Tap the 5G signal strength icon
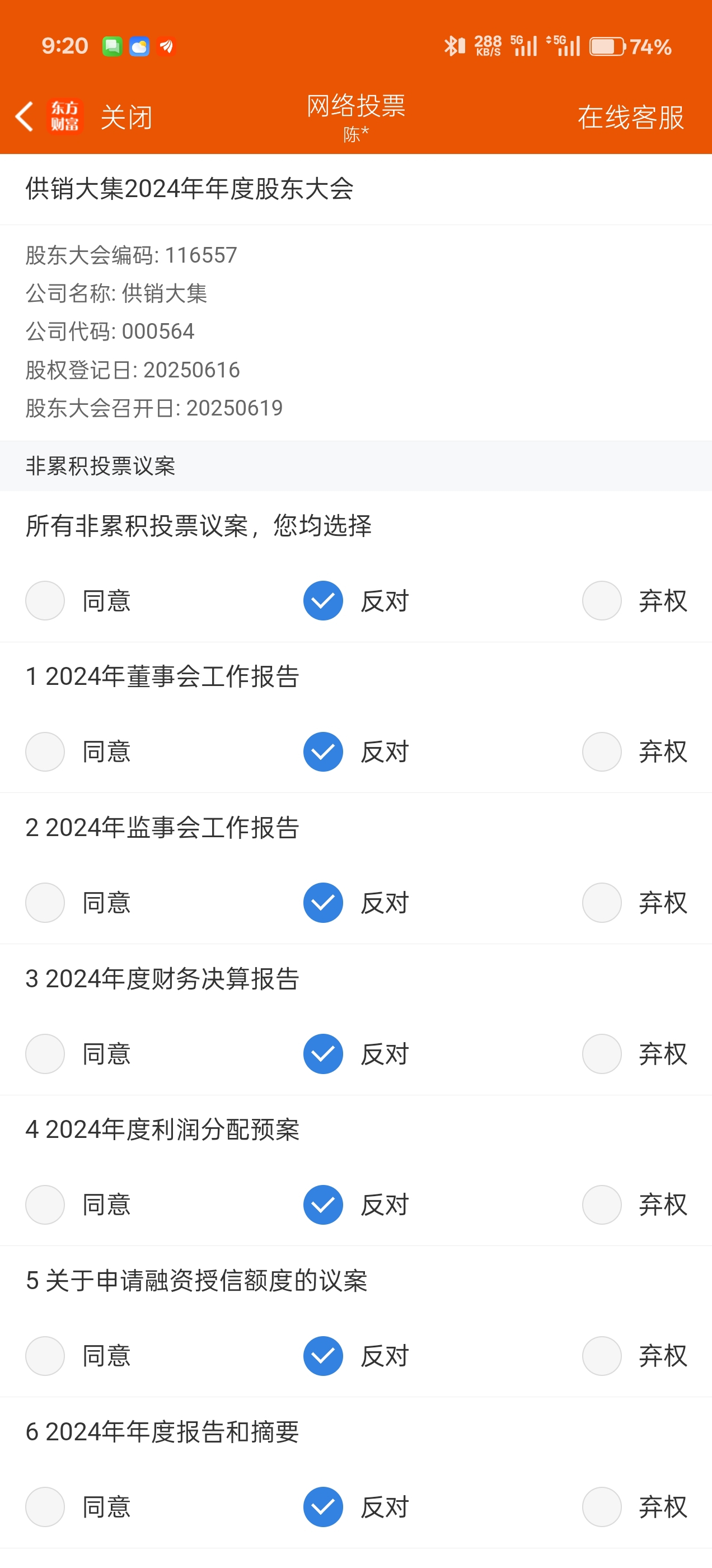712x1568 pixels. pyautogui.click(x=524, y=46)
